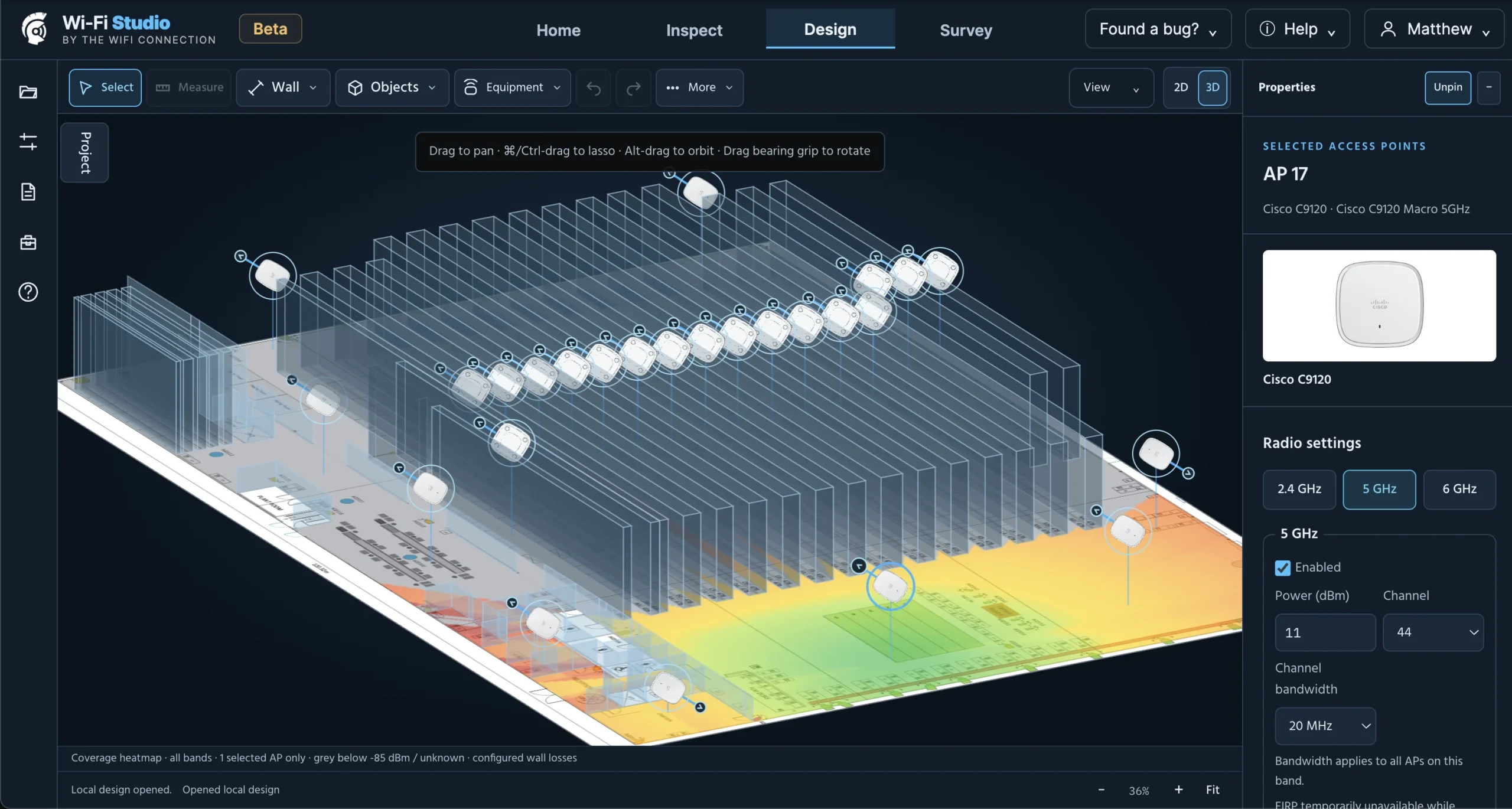Open the Equipment dropdown

click(512, 87)
